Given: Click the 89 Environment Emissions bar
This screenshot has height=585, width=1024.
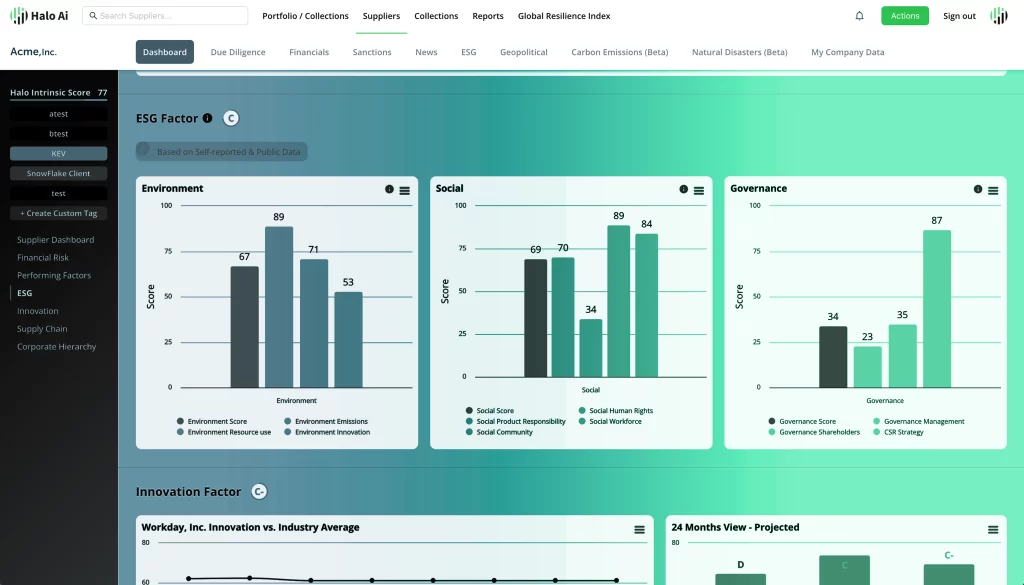Looking at the screenshot, I should click(279, 307).
